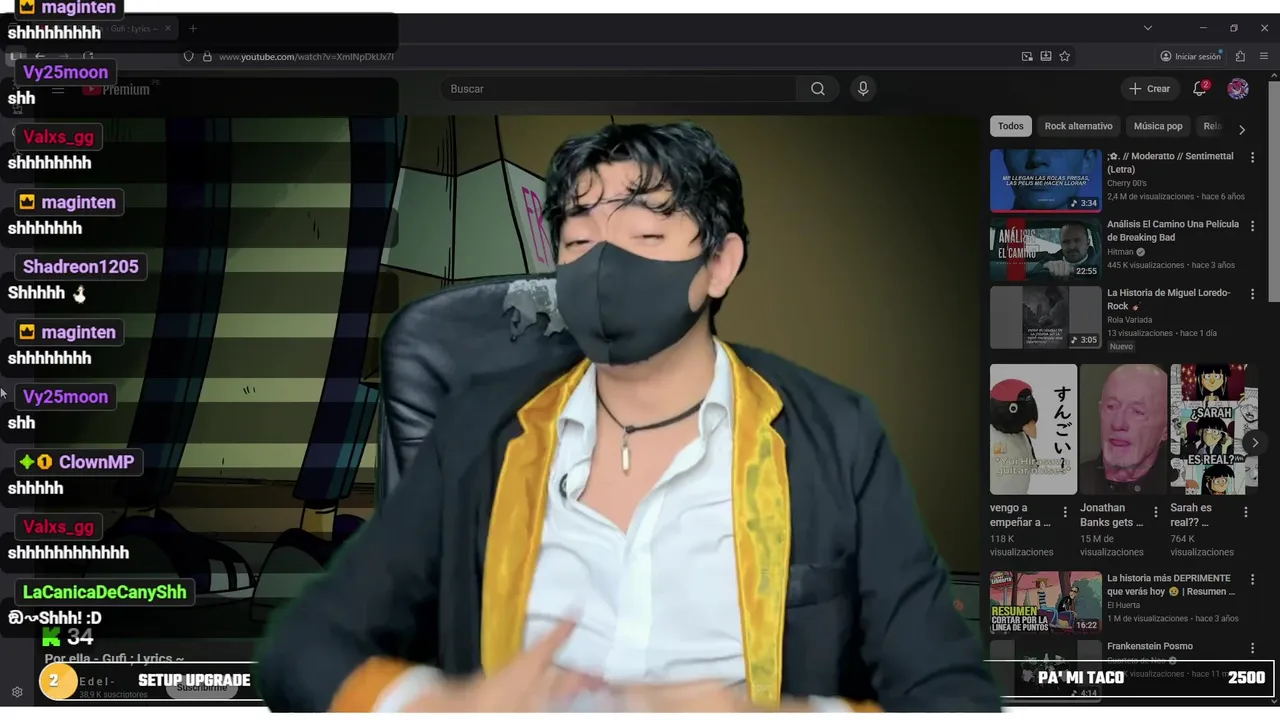Open the Hitman channel link
The image size is (1280, 720).
[x=1120, y=252]
